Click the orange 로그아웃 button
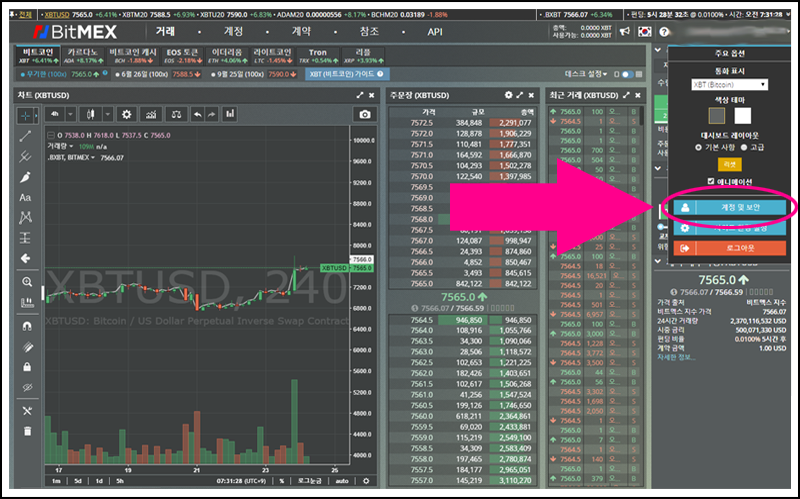The image size is (800, 499). pos(730,248)
